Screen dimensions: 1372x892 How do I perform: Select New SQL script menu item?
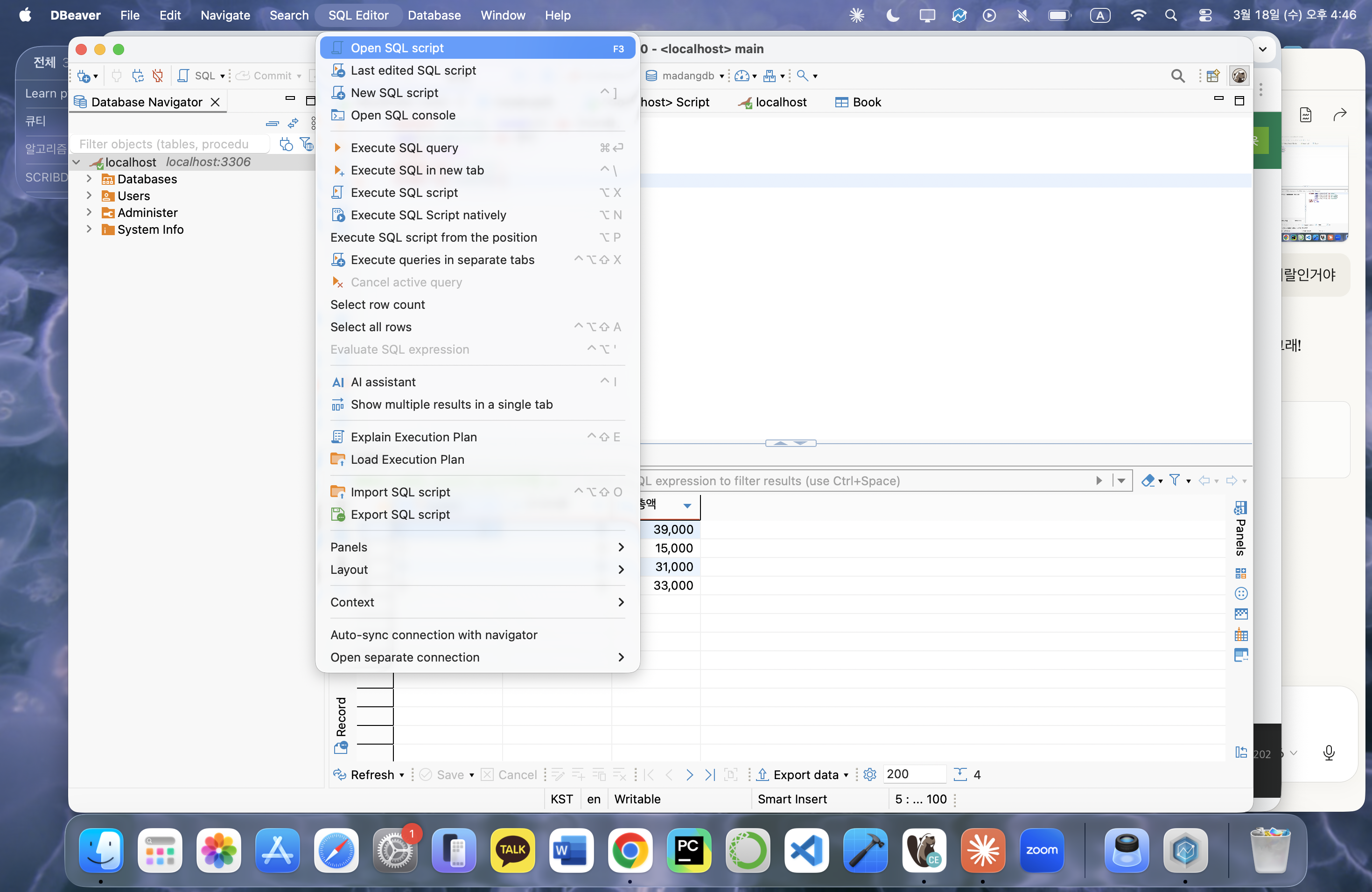(x=394, y=93)
